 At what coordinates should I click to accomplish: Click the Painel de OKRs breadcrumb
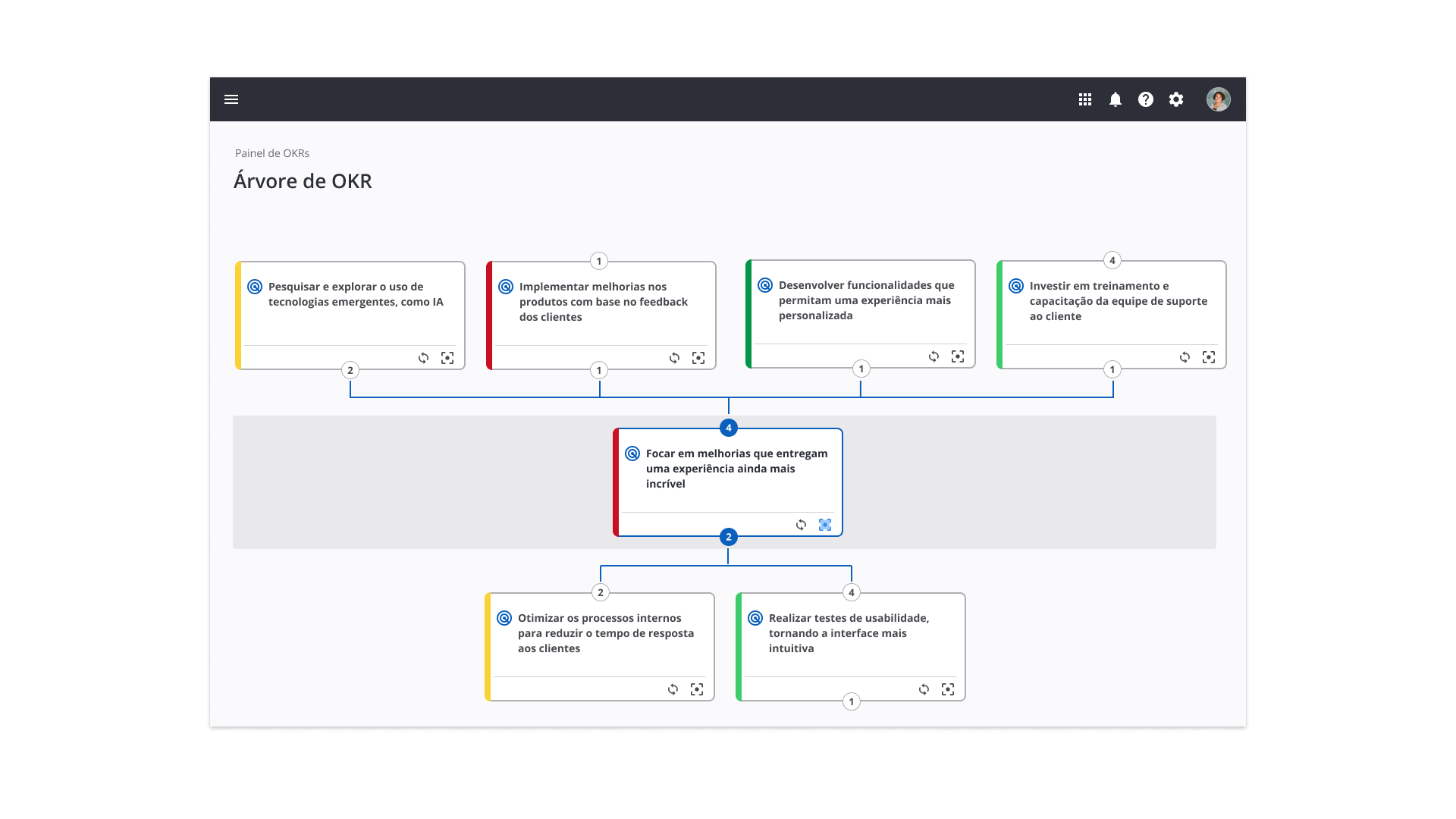point(272,153)
